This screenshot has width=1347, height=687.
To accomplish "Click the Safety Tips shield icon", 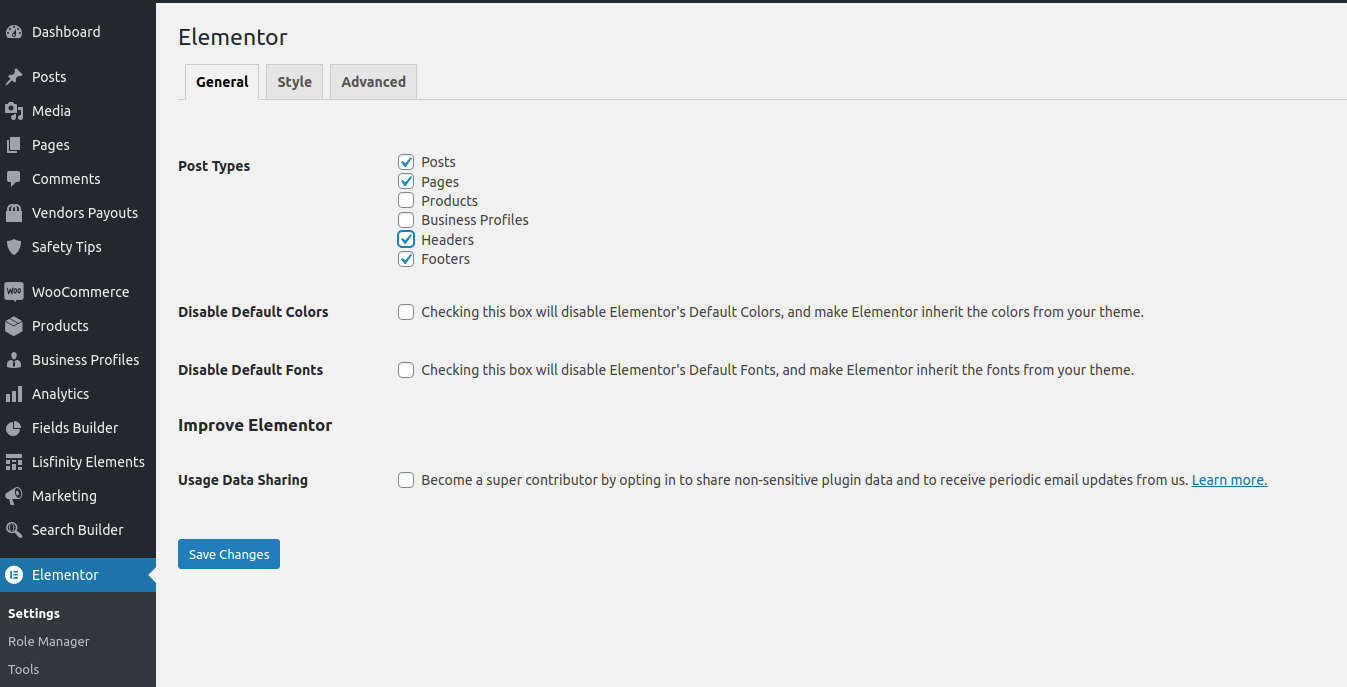I will point(14,247).
